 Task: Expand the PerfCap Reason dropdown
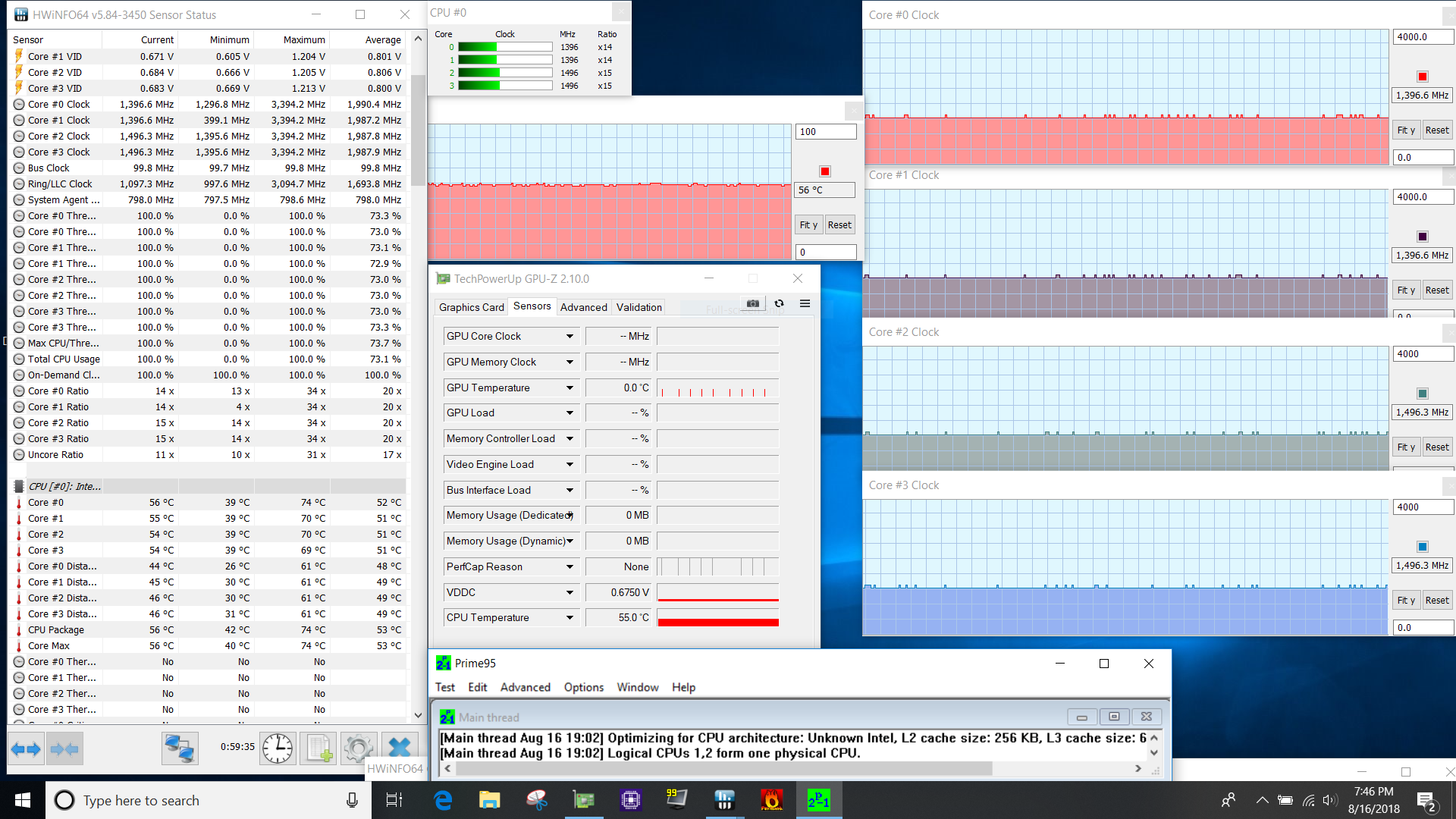pyautogui.click(x=570, y=566)
